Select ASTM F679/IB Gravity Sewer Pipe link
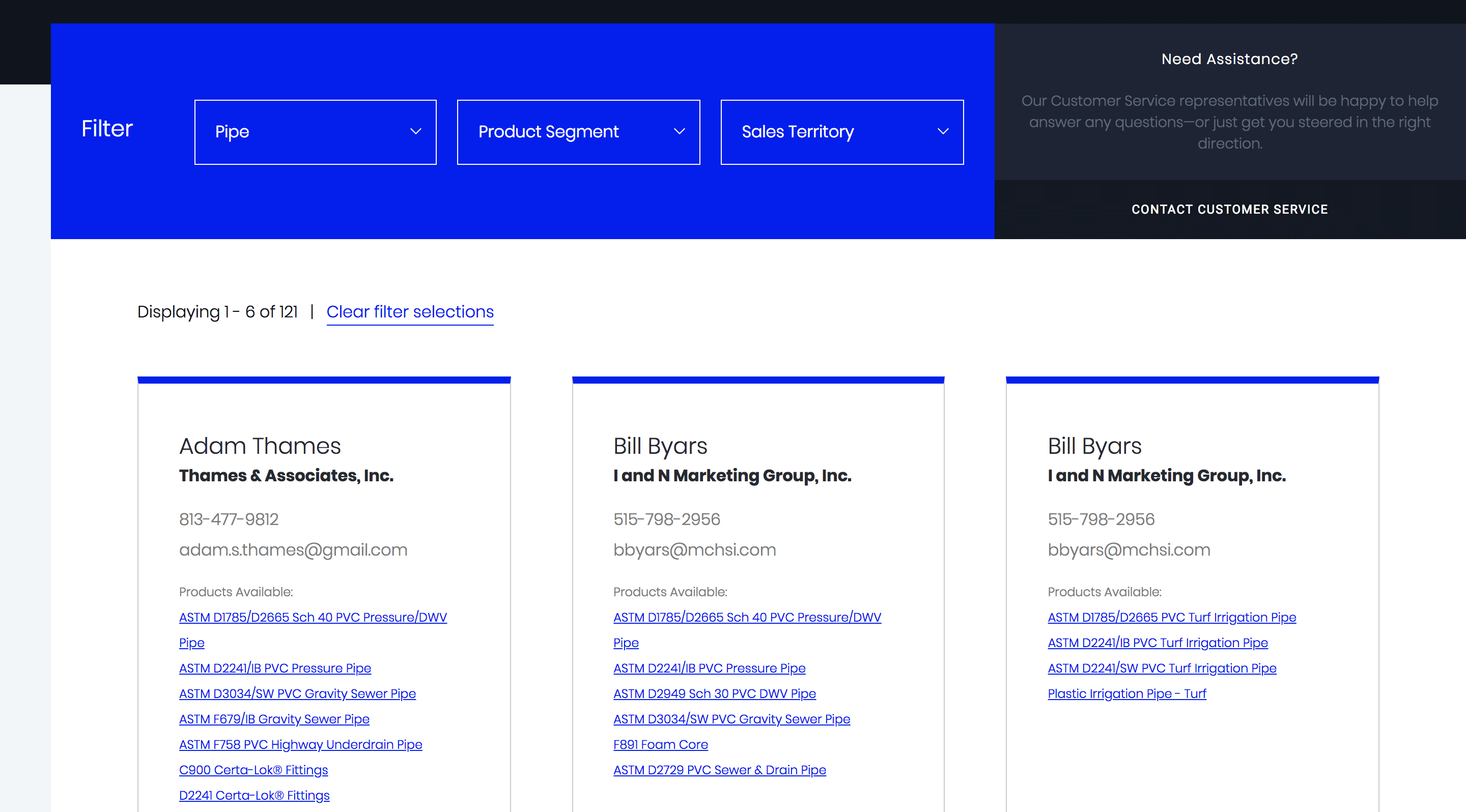 (274, 719)
